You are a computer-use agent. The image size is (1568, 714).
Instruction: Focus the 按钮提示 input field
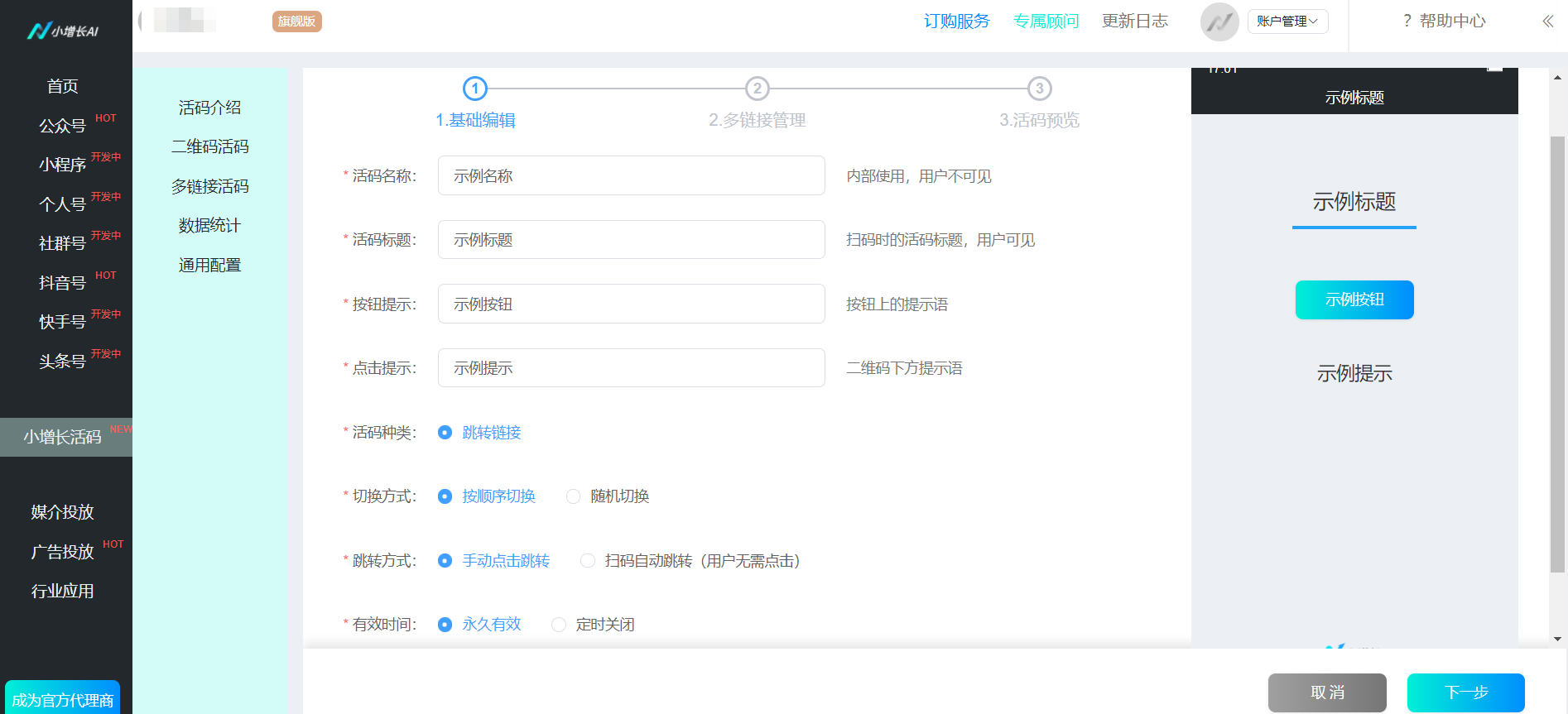coord(632,304)
